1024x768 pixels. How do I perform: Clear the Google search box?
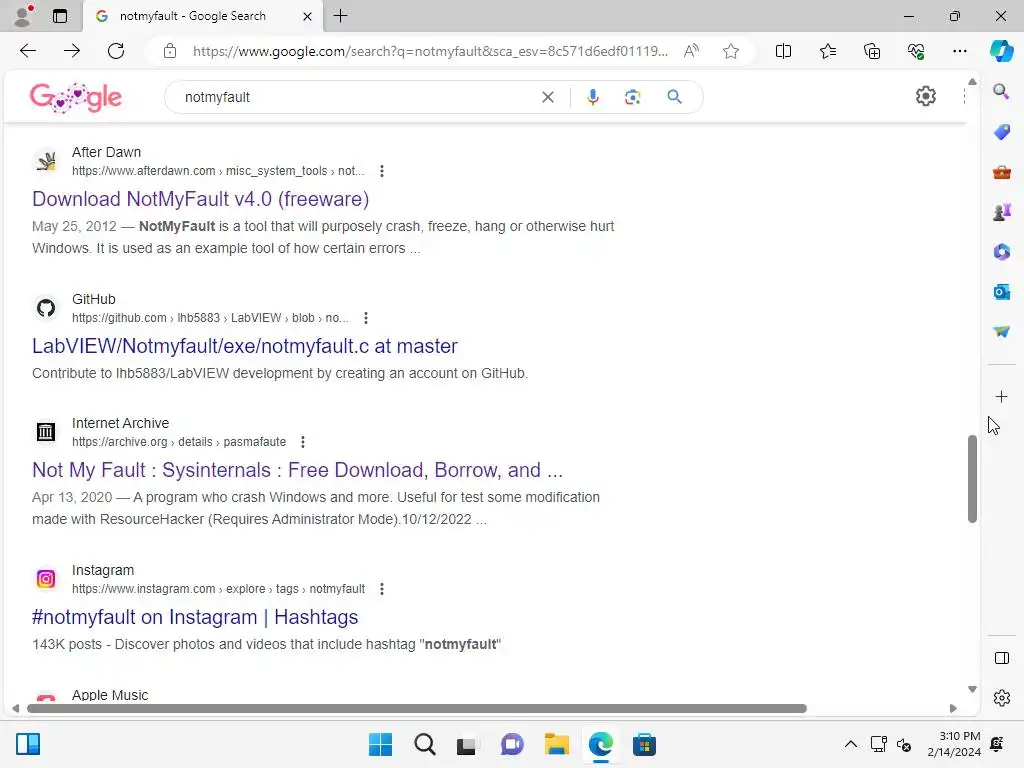click(548, 97)
